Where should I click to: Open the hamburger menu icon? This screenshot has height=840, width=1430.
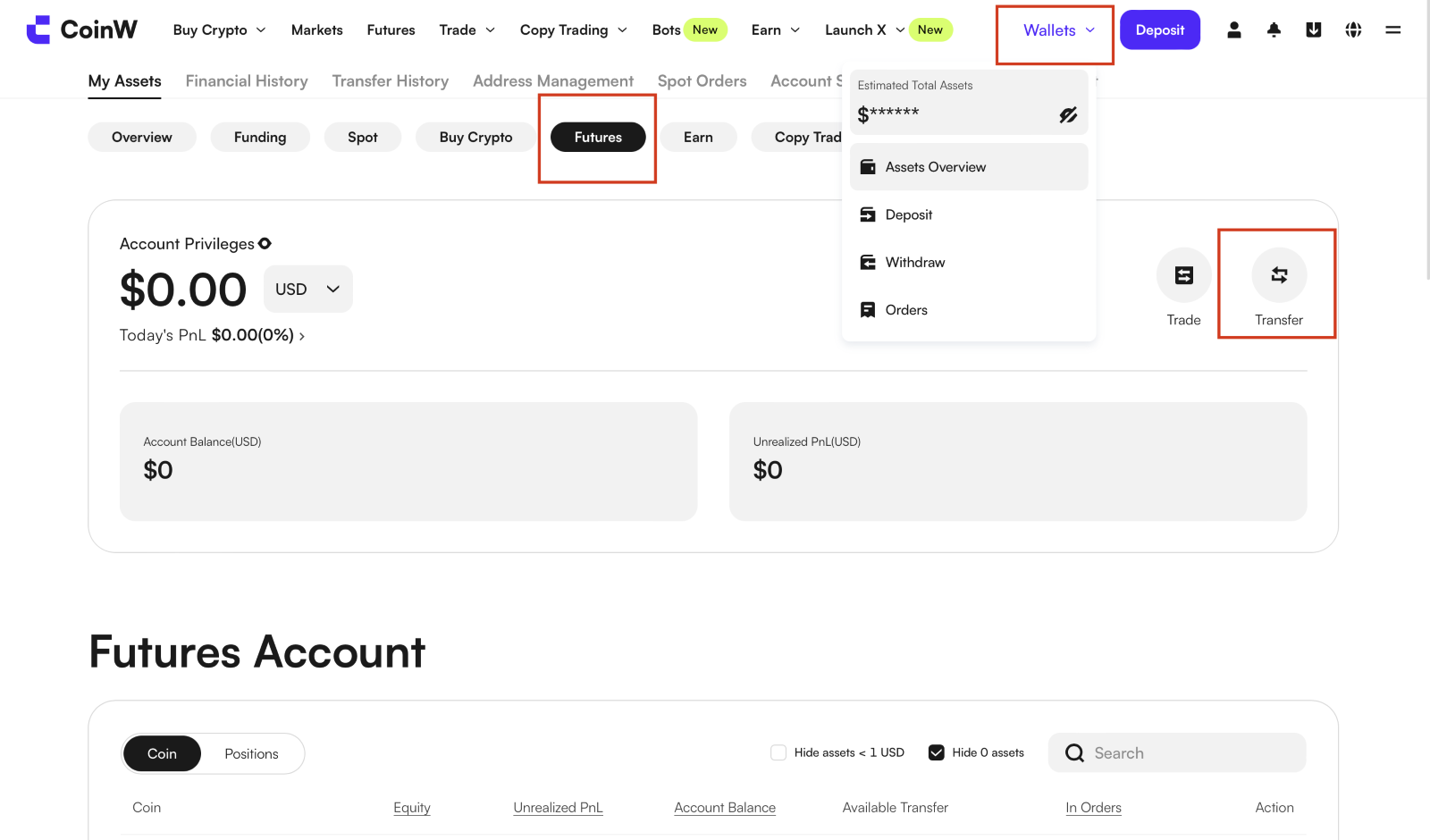(x=1393, y=29)
